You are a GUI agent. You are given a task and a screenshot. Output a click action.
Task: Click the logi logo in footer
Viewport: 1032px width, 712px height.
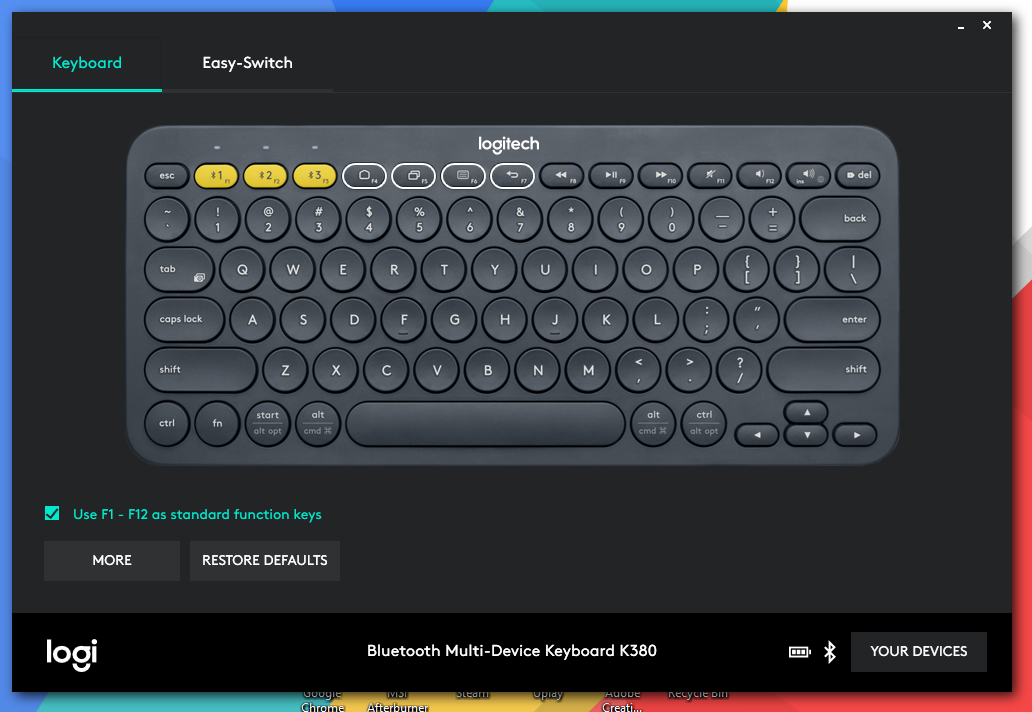click(72, 653)
